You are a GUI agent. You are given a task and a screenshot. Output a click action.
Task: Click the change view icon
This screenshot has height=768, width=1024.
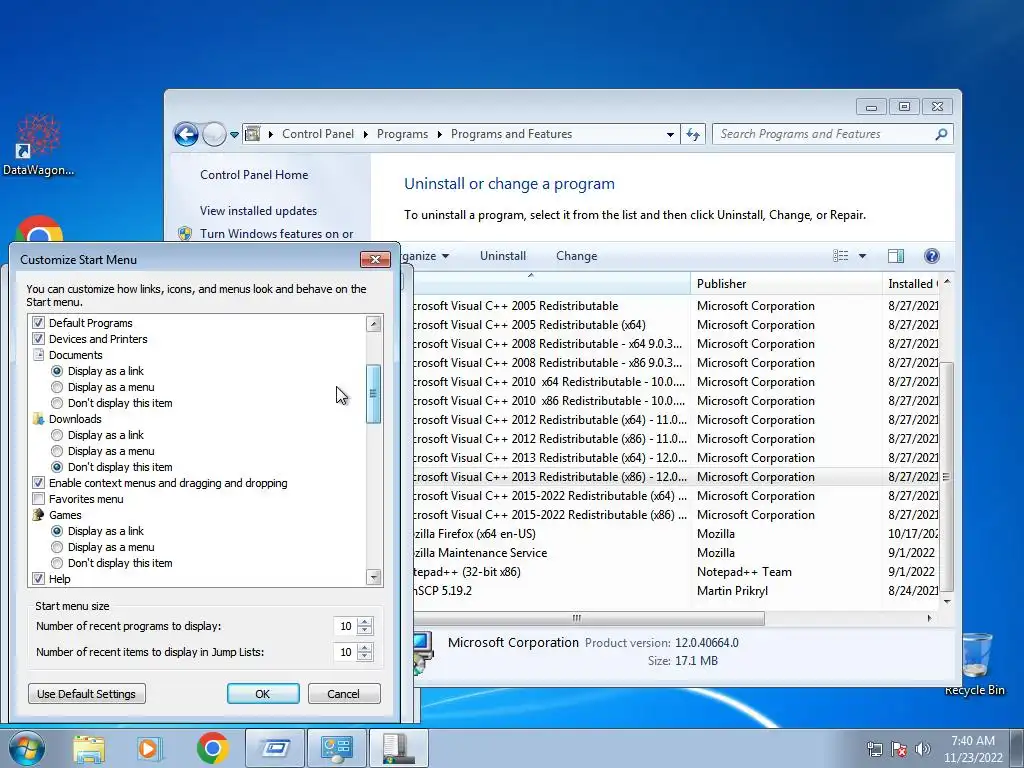[840, 256]
